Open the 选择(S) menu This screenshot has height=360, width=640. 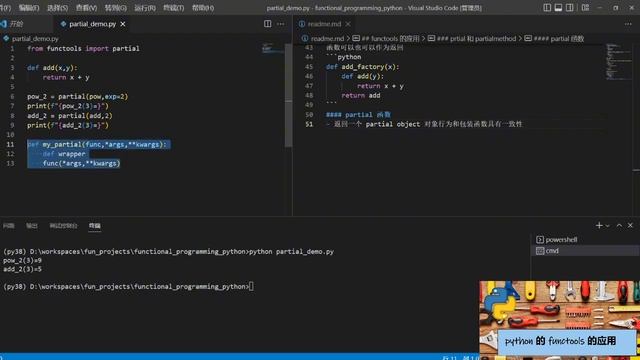58,8
